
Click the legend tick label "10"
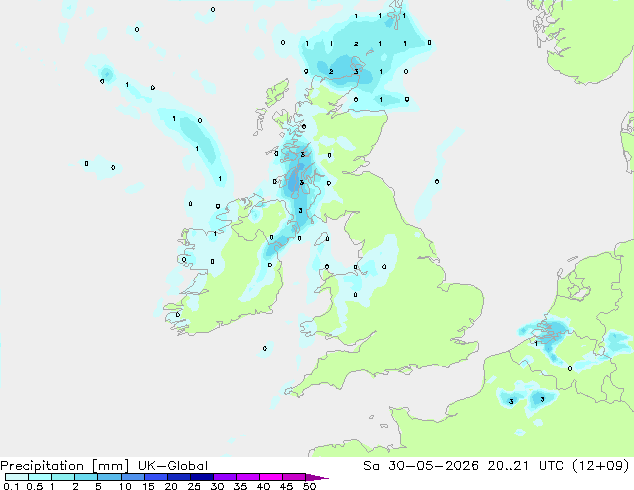pyautogui.click(x=125, y=486)
